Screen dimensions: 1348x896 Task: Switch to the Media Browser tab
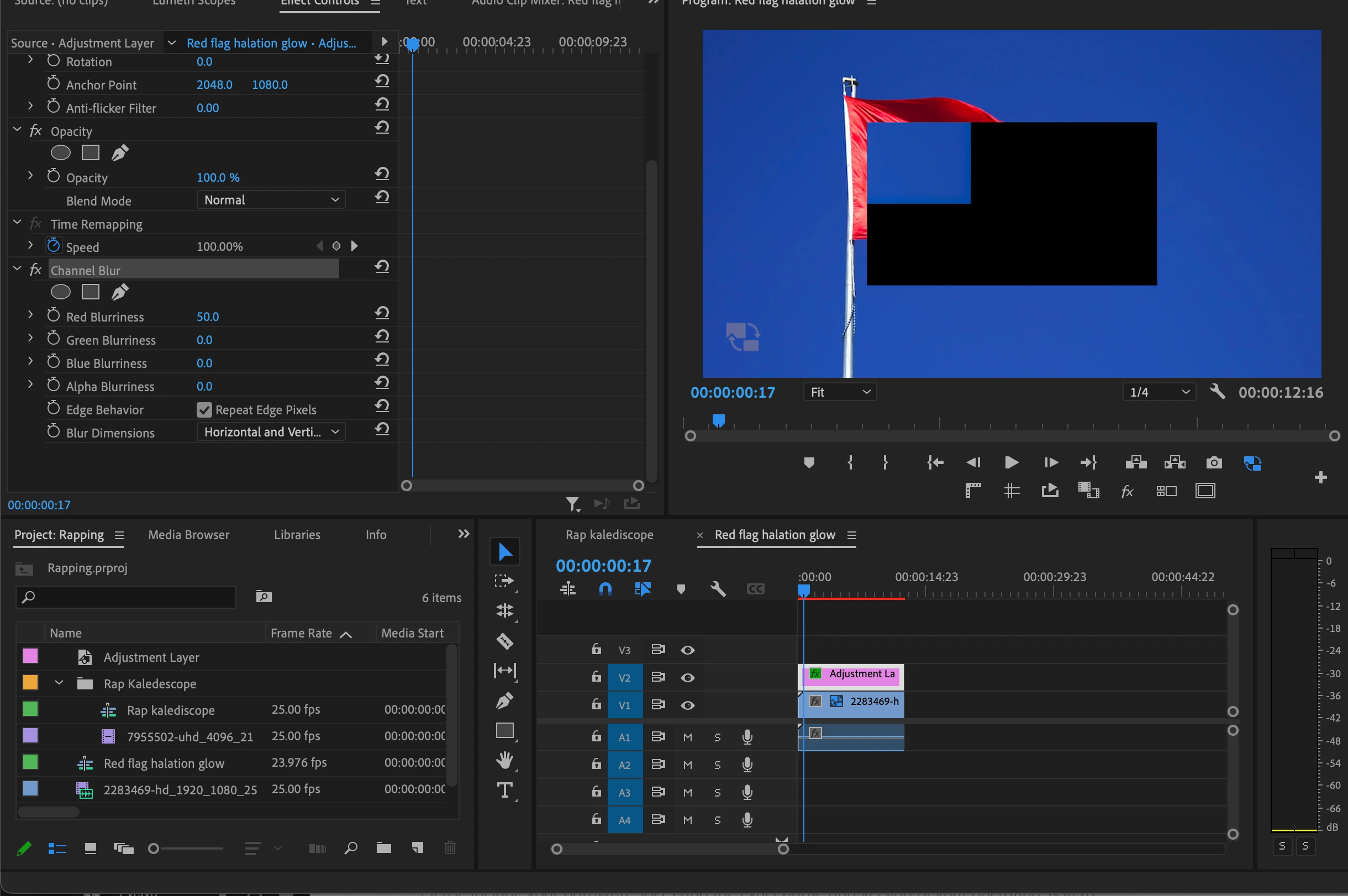click(x=188, y=535)
